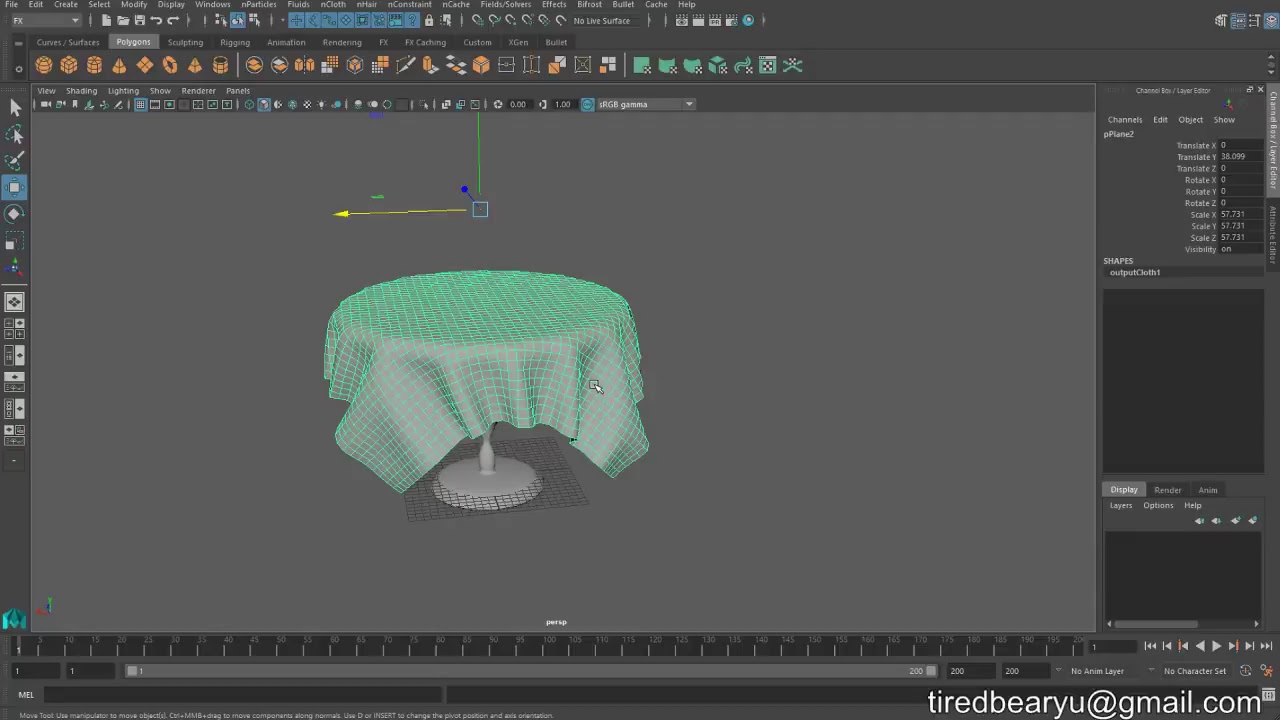Open the nCloth menu
Screen dimensions: 1280x720
point(333,5)
